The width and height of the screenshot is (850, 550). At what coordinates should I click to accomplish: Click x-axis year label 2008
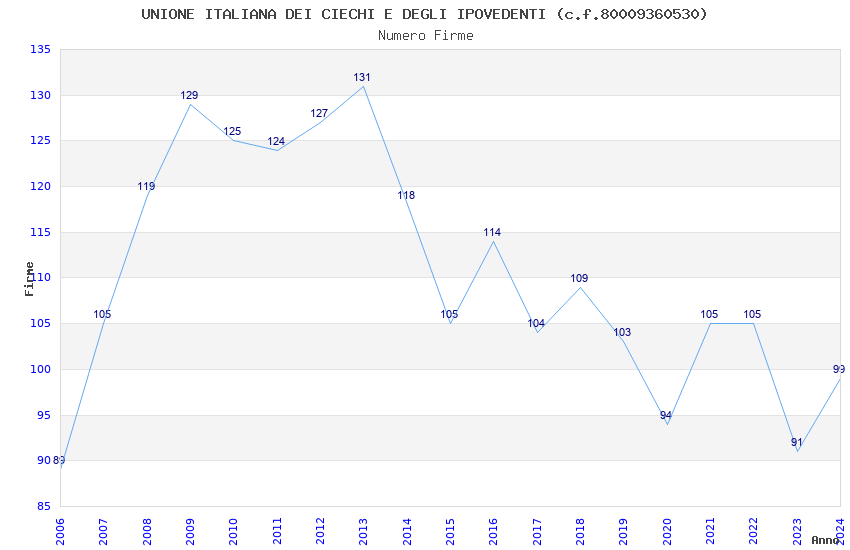pyautogui.click(x=147, y=532)
